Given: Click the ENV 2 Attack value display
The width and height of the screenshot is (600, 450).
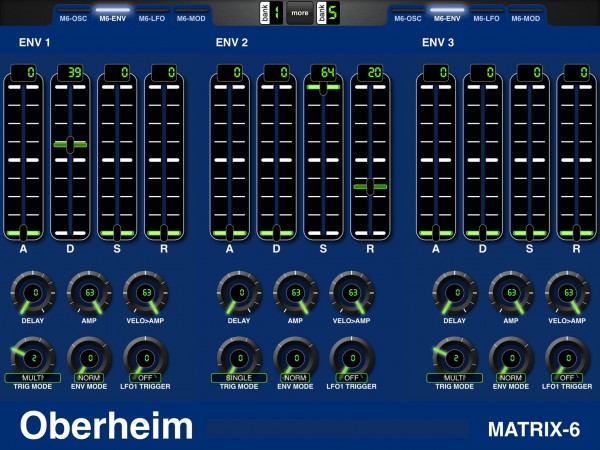Looking at the screenshot, I should point(230,73).
